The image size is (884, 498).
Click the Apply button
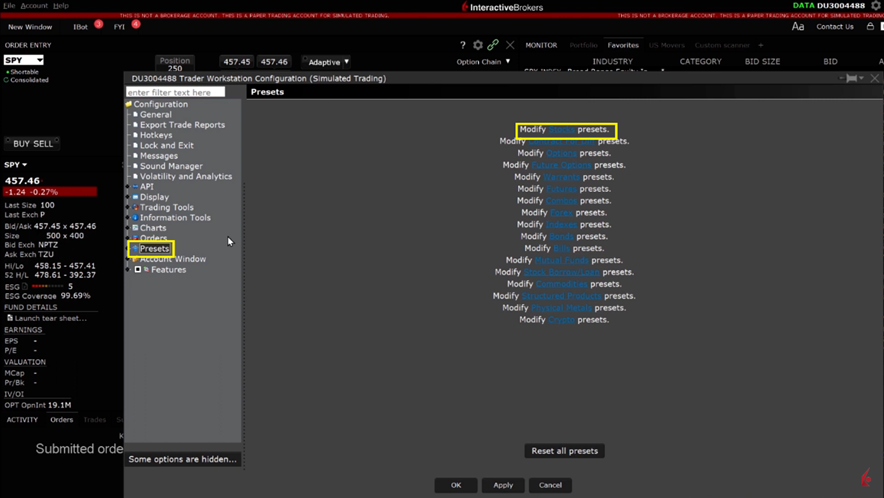[503, 485]
